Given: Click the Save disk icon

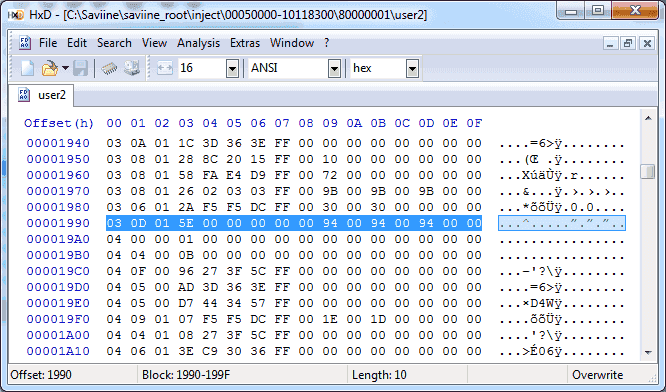Looking at the screenshot, I should 80,68.
